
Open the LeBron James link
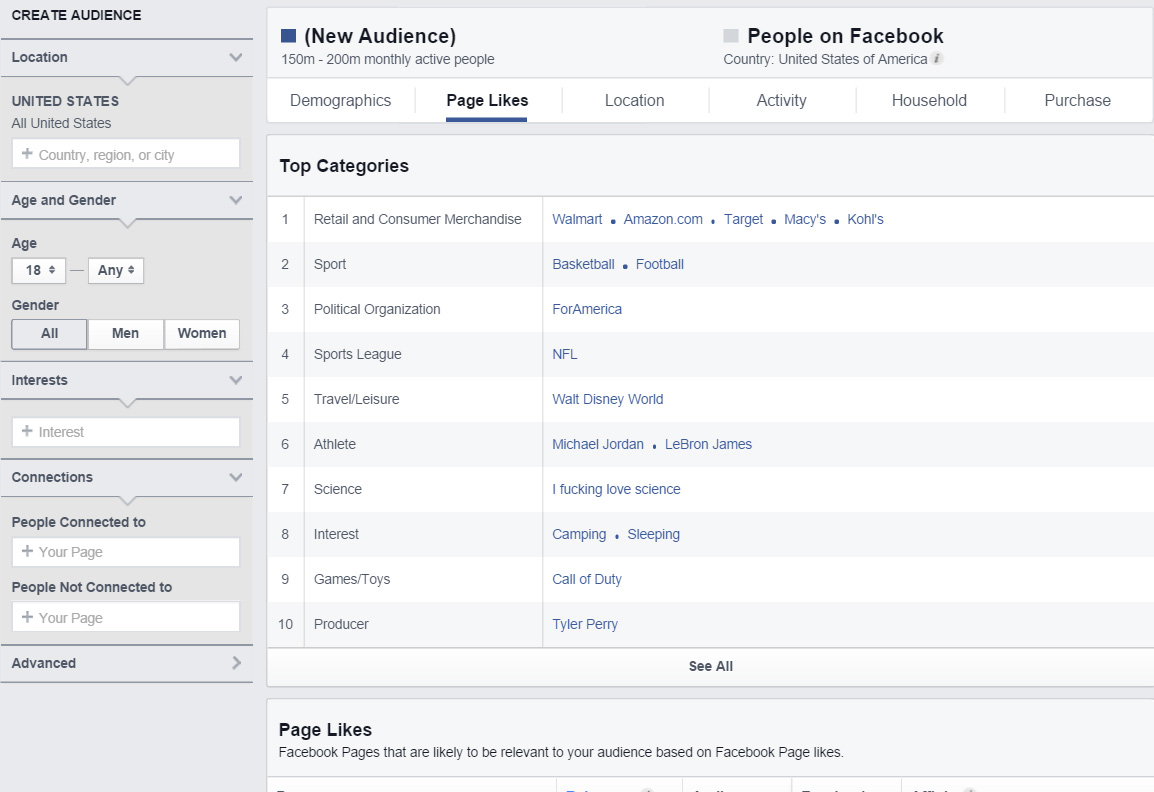tap(709, 444)
